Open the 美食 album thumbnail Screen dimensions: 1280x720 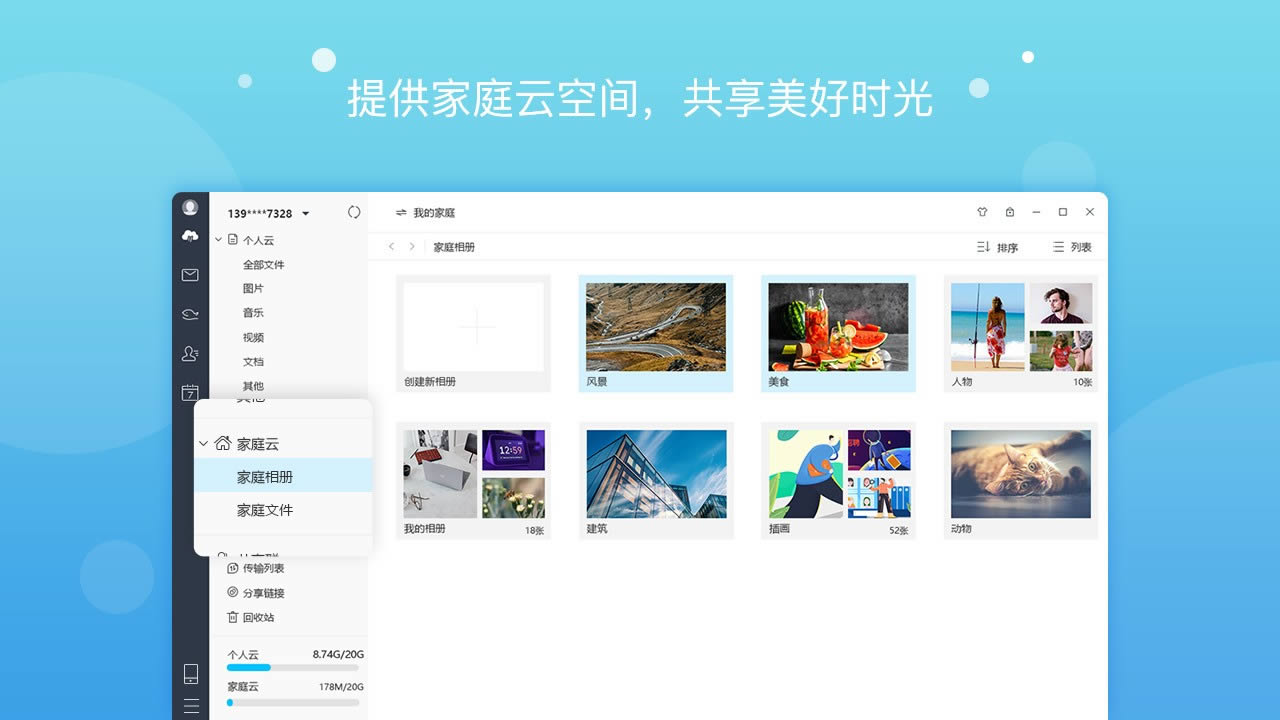(838, 327)
